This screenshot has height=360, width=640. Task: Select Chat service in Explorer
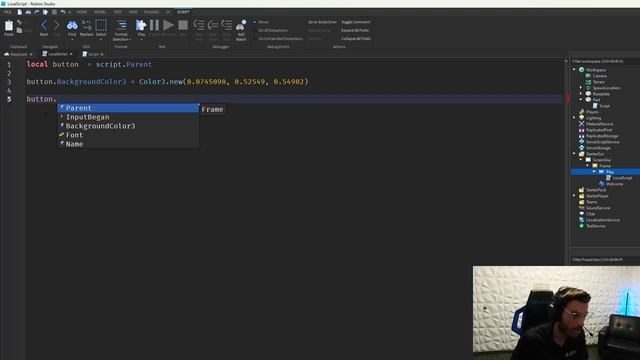coord(590,214)
